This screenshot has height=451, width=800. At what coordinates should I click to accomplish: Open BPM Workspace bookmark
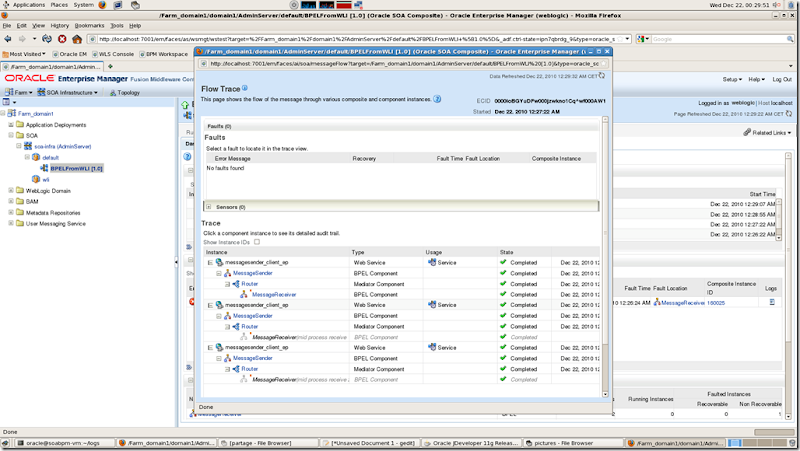click(x=164, y=54)
